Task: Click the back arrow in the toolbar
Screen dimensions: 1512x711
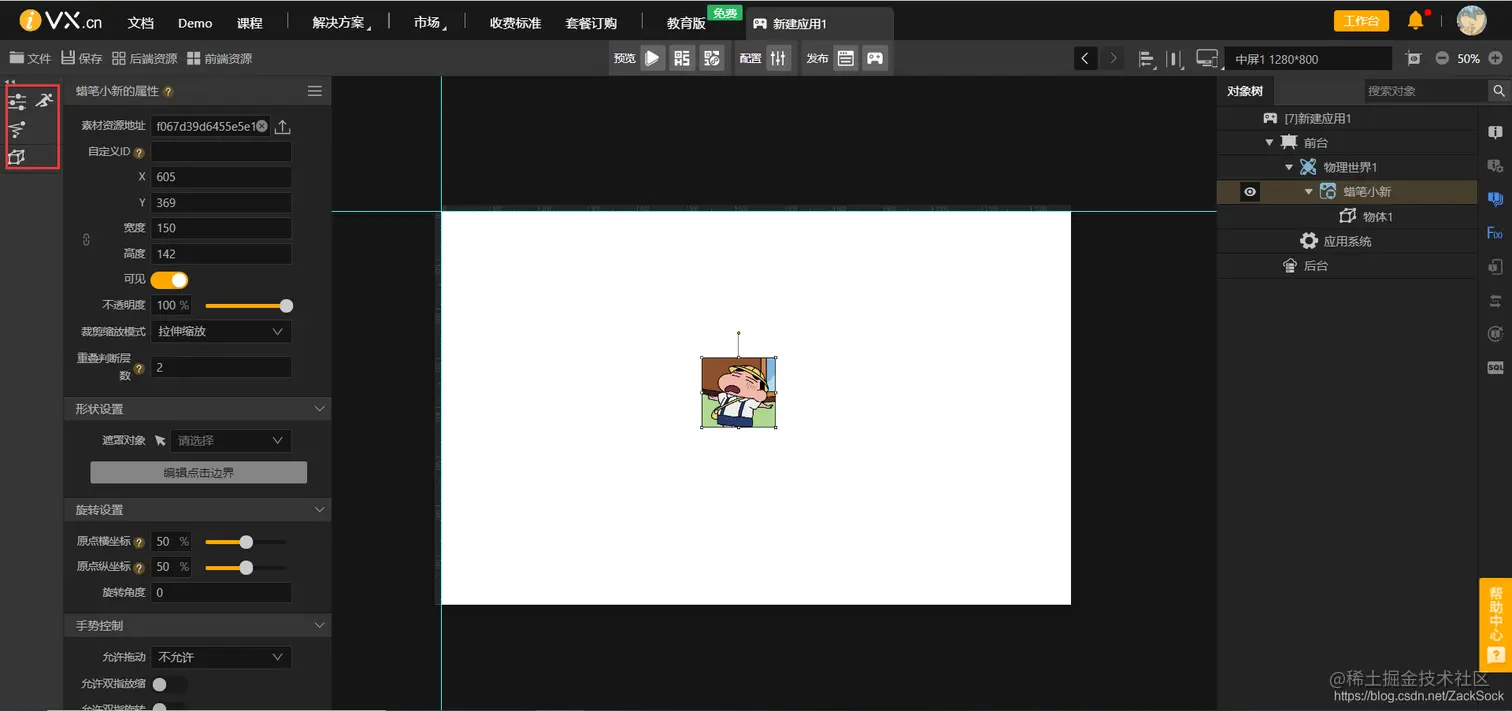Action: coord(1086,58)
